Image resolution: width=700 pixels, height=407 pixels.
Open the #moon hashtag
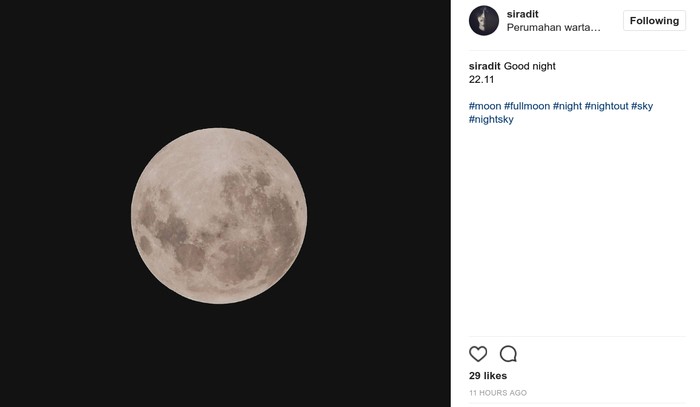click(x=485, y=106)
